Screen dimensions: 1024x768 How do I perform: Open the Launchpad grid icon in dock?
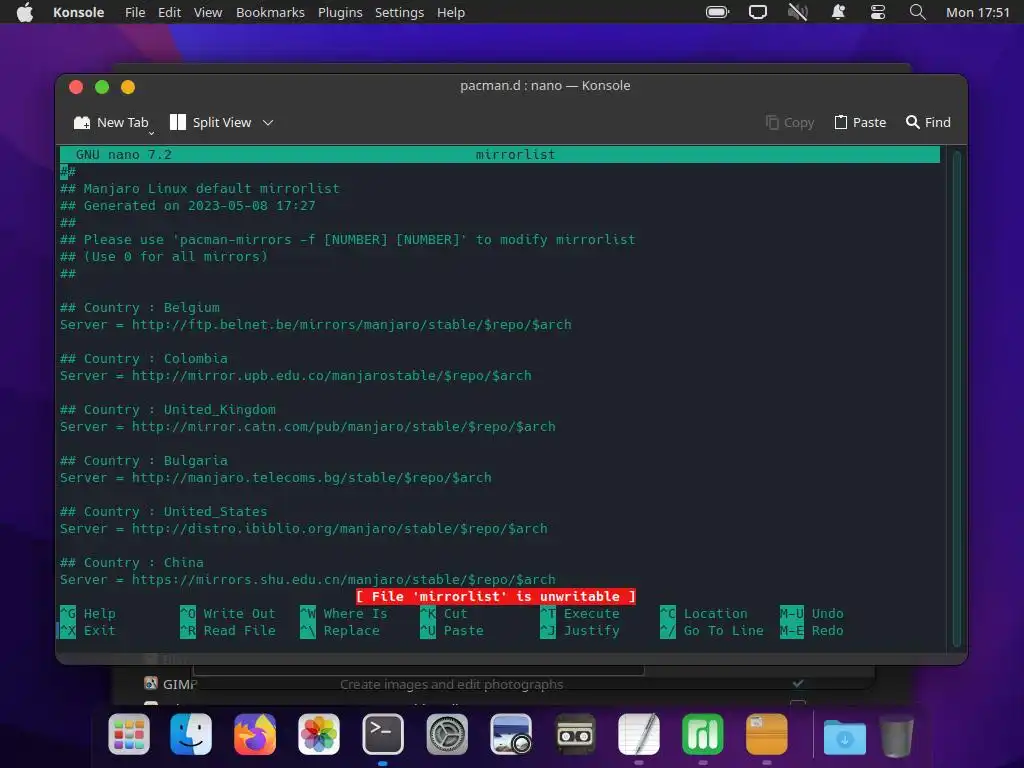click(129, 734)
